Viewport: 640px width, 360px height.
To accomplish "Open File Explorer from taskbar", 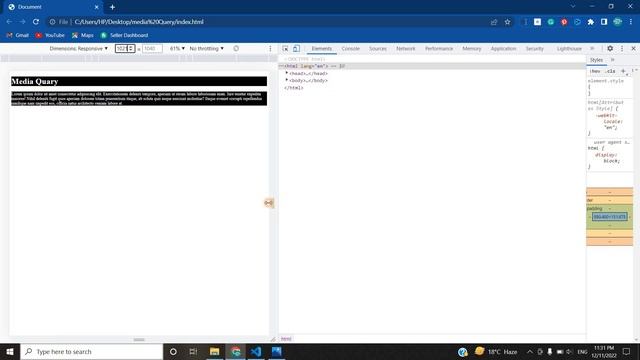I will [x=214, y=351].
